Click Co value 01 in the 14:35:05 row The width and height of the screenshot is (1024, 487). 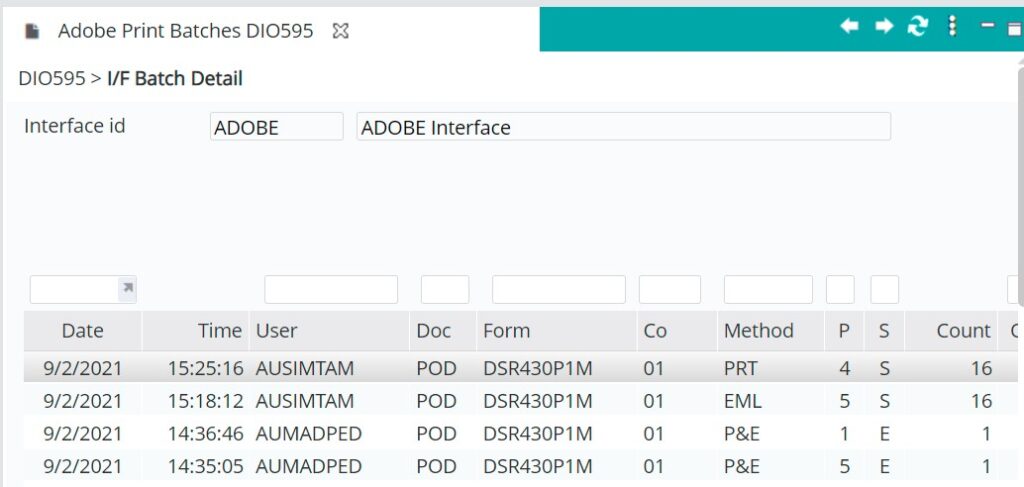click(653, 467)
